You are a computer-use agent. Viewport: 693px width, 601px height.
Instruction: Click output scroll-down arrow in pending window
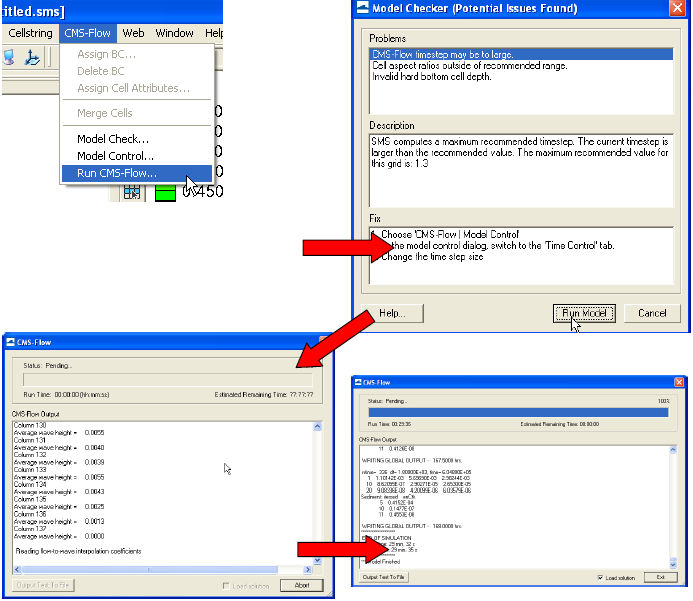317,560
